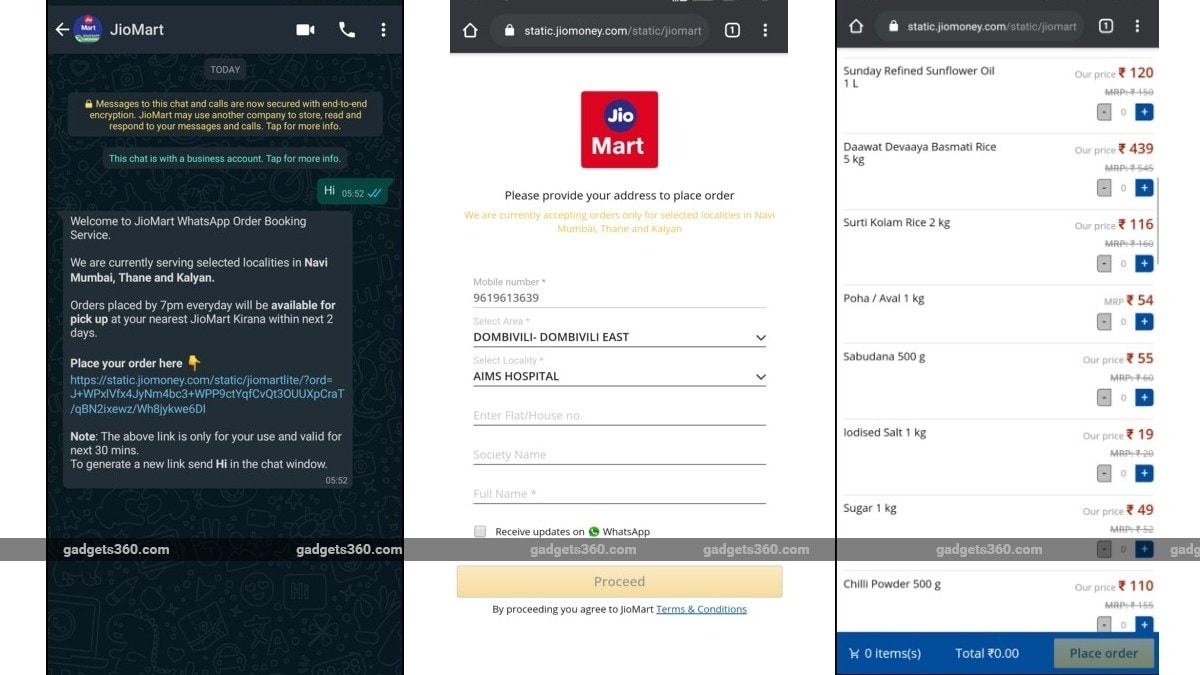This screenshot has height=675, width=1200.
Task: Increase Surti Kolam Rice quantity
Action: pos(1144,264)
